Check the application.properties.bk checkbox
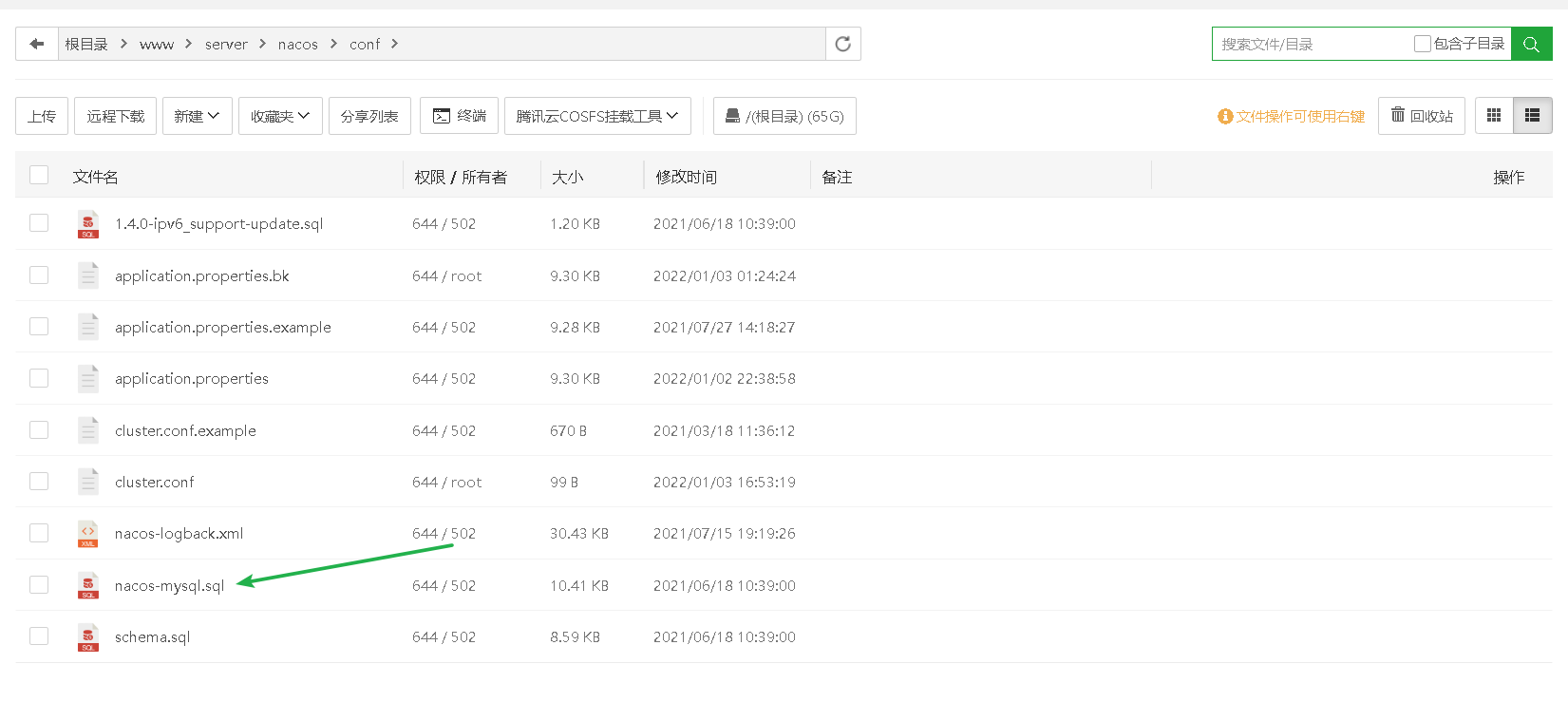Screen dimensions: 1568x721 39,275
